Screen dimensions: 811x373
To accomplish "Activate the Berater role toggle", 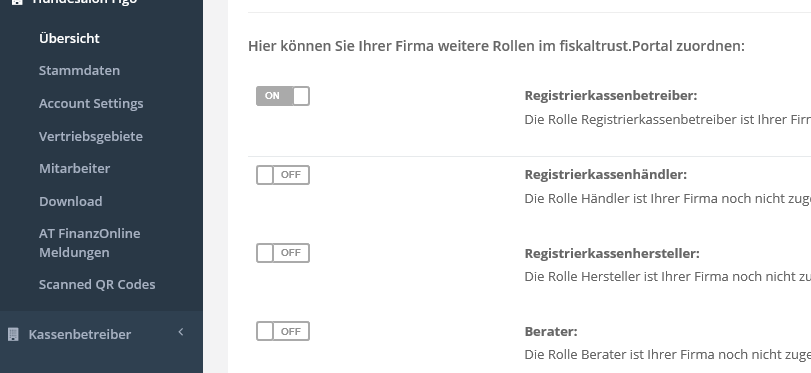I will coord(283,331).
